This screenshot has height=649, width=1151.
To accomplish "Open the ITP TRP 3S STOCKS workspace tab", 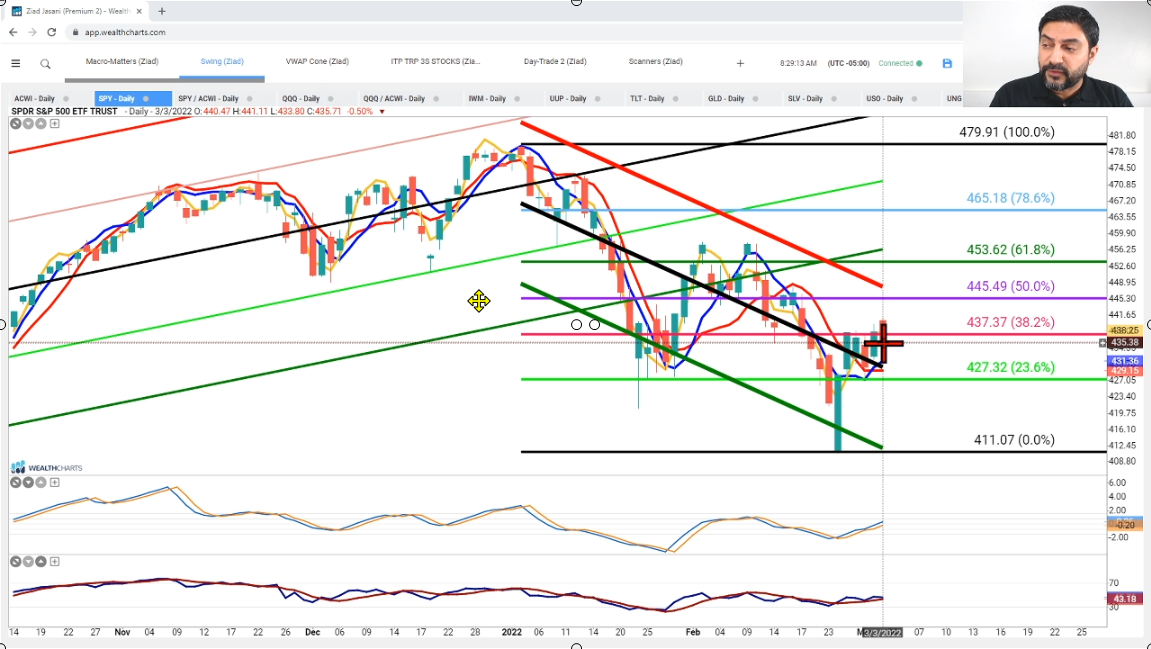I will (x=435, y=62).
